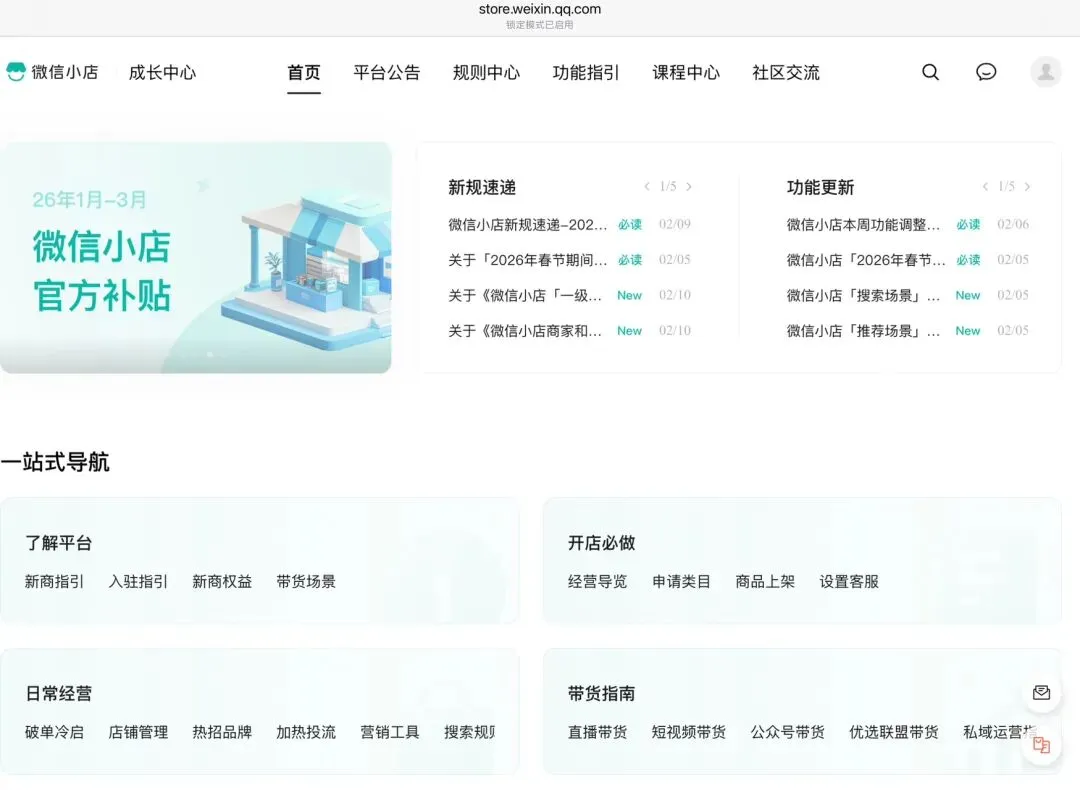Open the 微信小店官方补贴 banner
Screen dimensions: 1080x790
point(196,258)
